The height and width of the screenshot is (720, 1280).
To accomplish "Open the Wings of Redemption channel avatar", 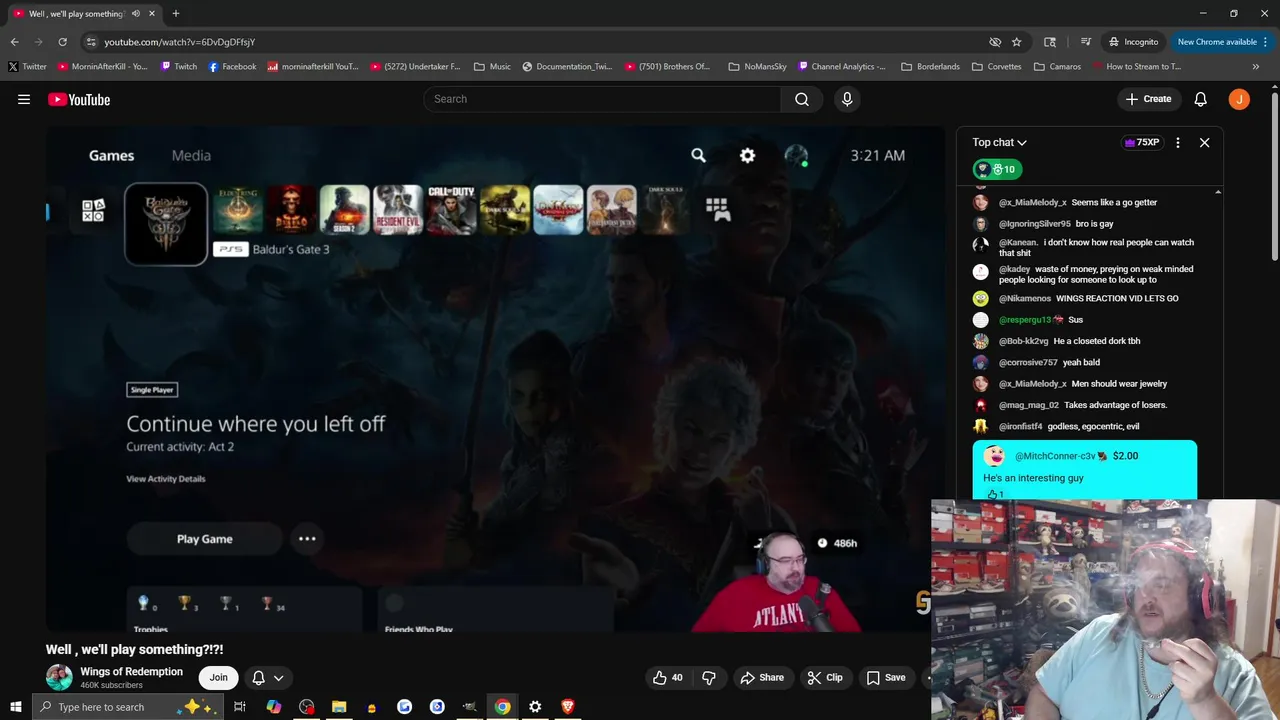I will click(59, 677).
